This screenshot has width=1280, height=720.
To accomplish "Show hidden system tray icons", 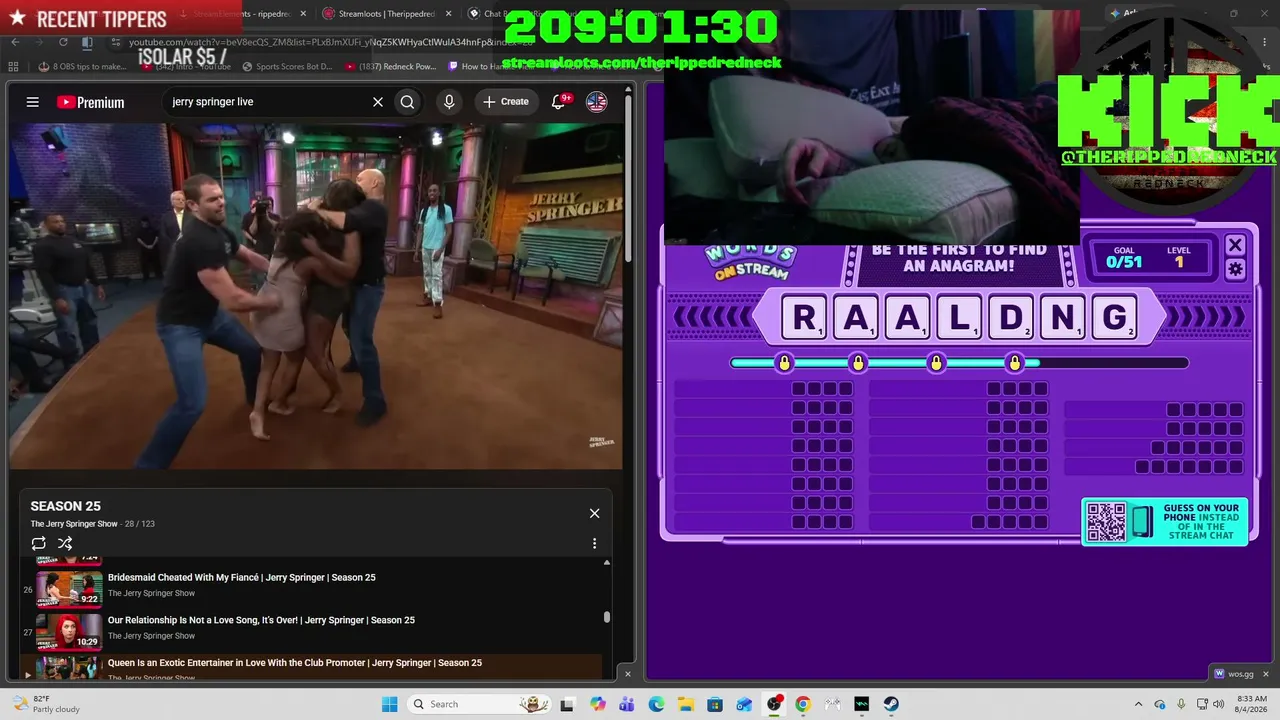I will pyautogui.click(x=1138, y=704).
